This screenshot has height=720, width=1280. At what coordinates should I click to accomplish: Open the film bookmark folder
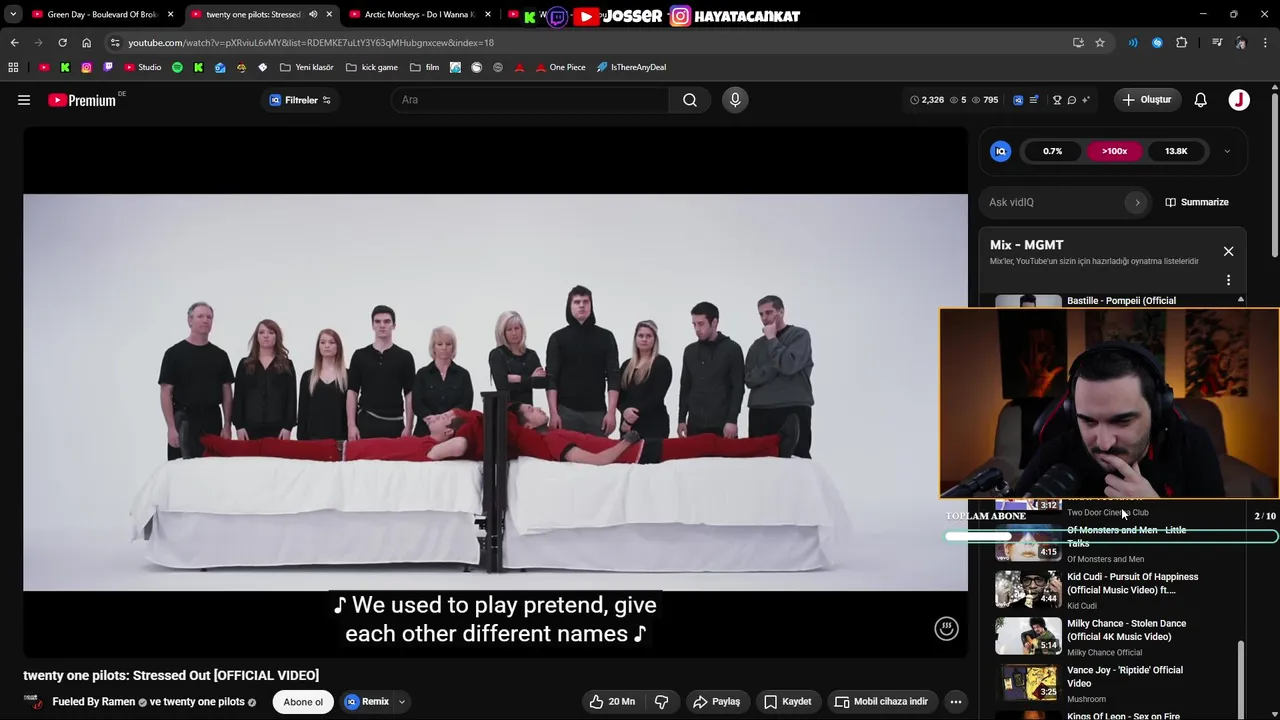tap(424, 68)
